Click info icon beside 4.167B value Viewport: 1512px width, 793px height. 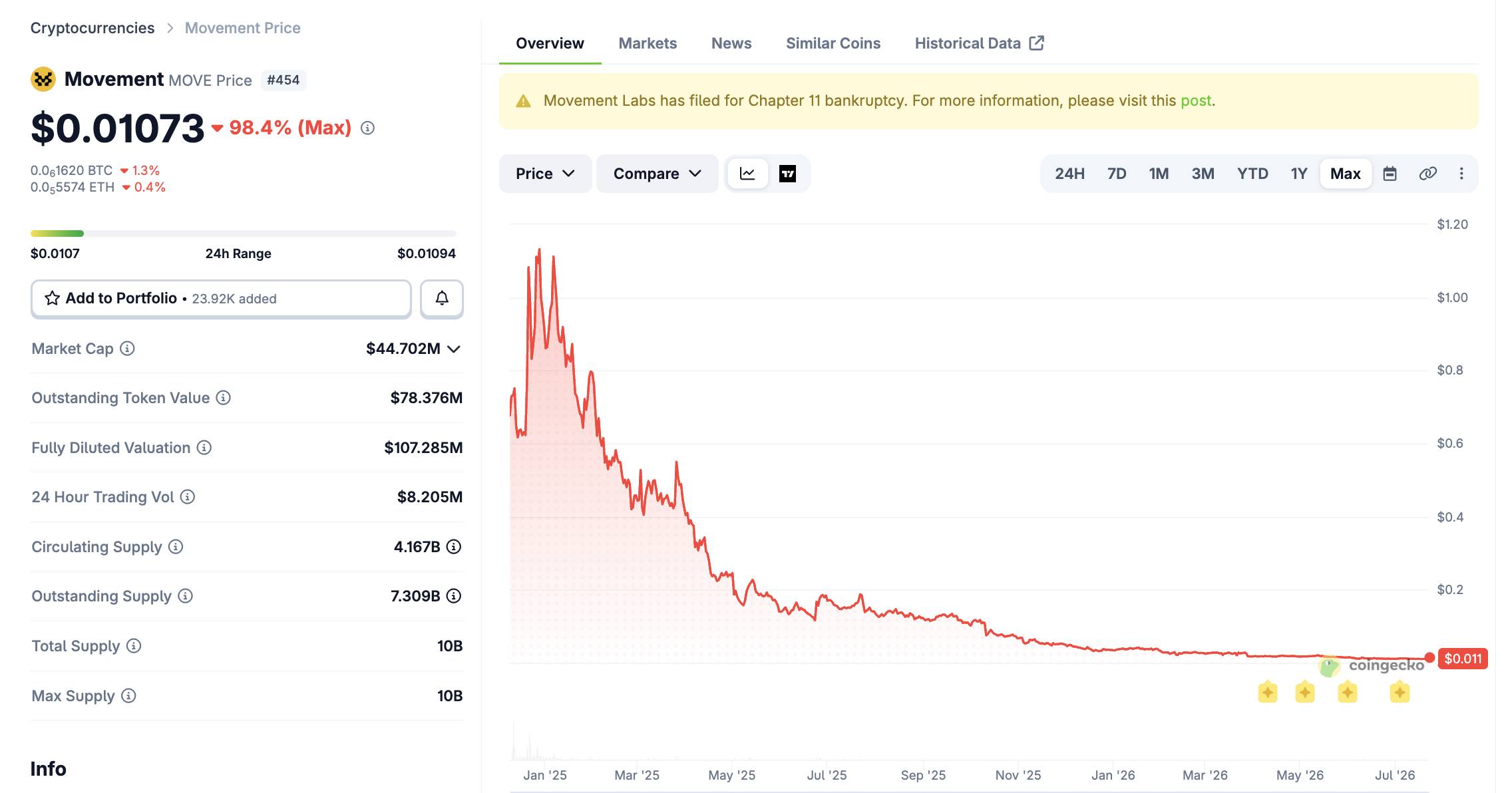point(454,547)
